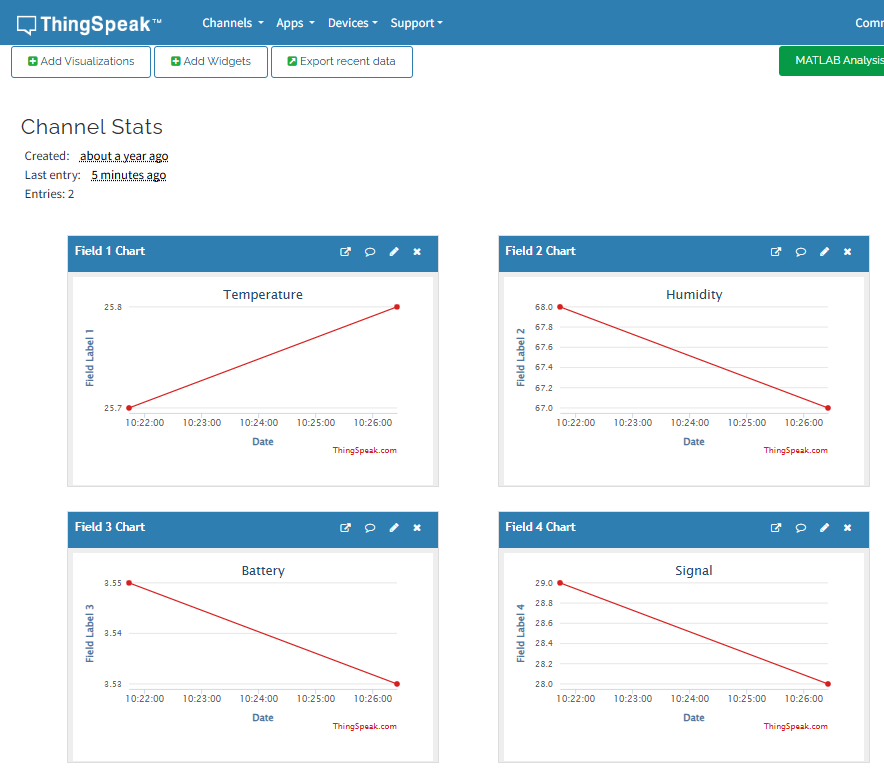Image resolution: width=884 pixels, height=783 pixels.
Task: Select the last Temperature data point
Action: 397,307
